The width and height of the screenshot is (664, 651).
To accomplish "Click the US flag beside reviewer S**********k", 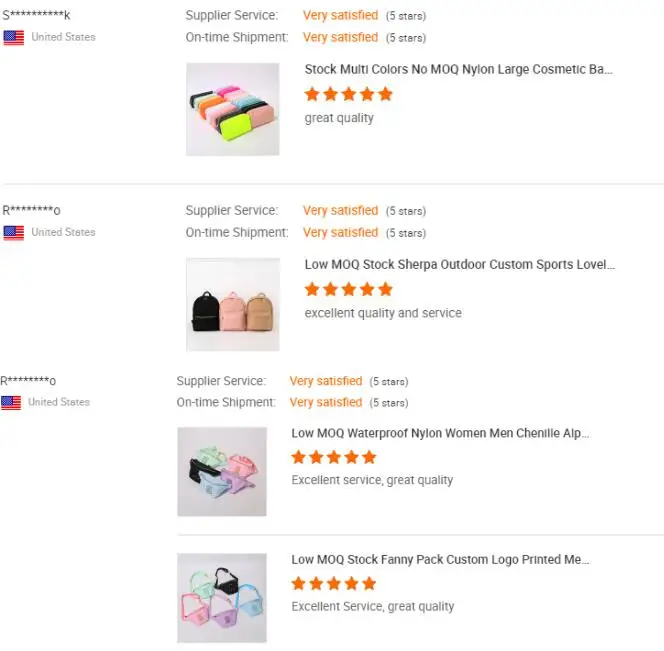I will click(x=13, y=38).
